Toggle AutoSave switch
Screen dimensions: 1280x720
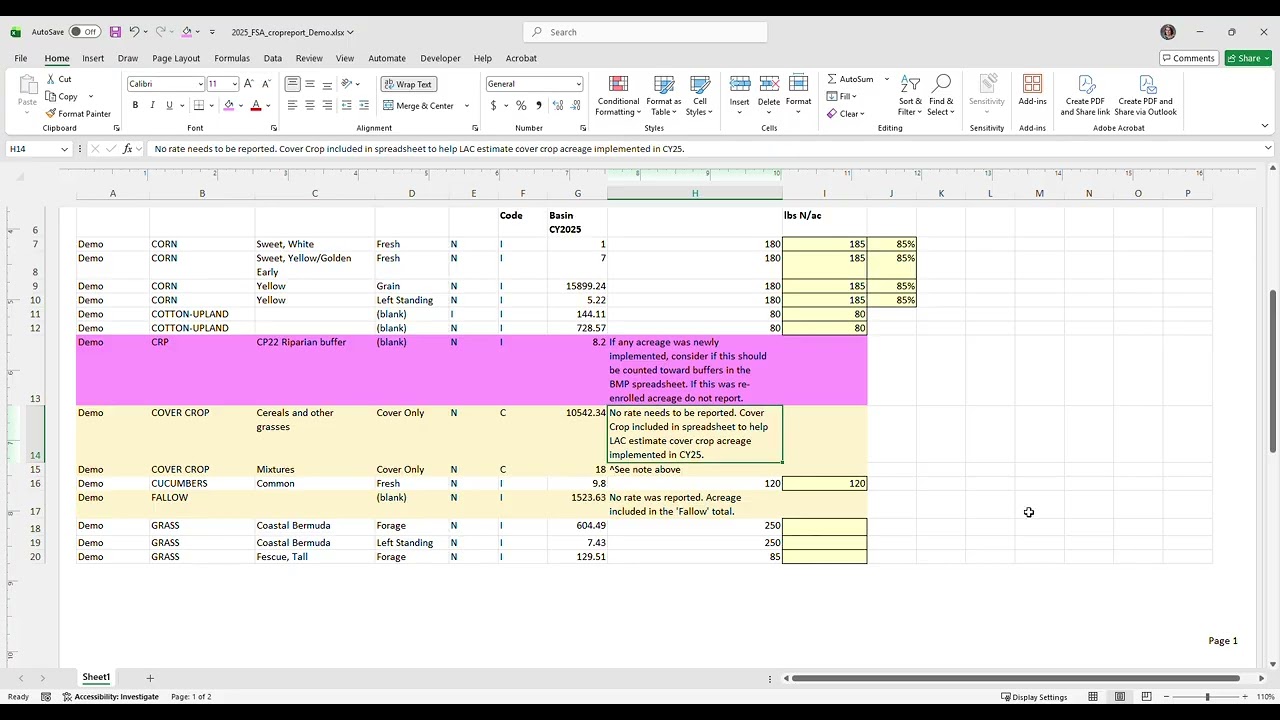pyautogui.click(x=84, y=32)
